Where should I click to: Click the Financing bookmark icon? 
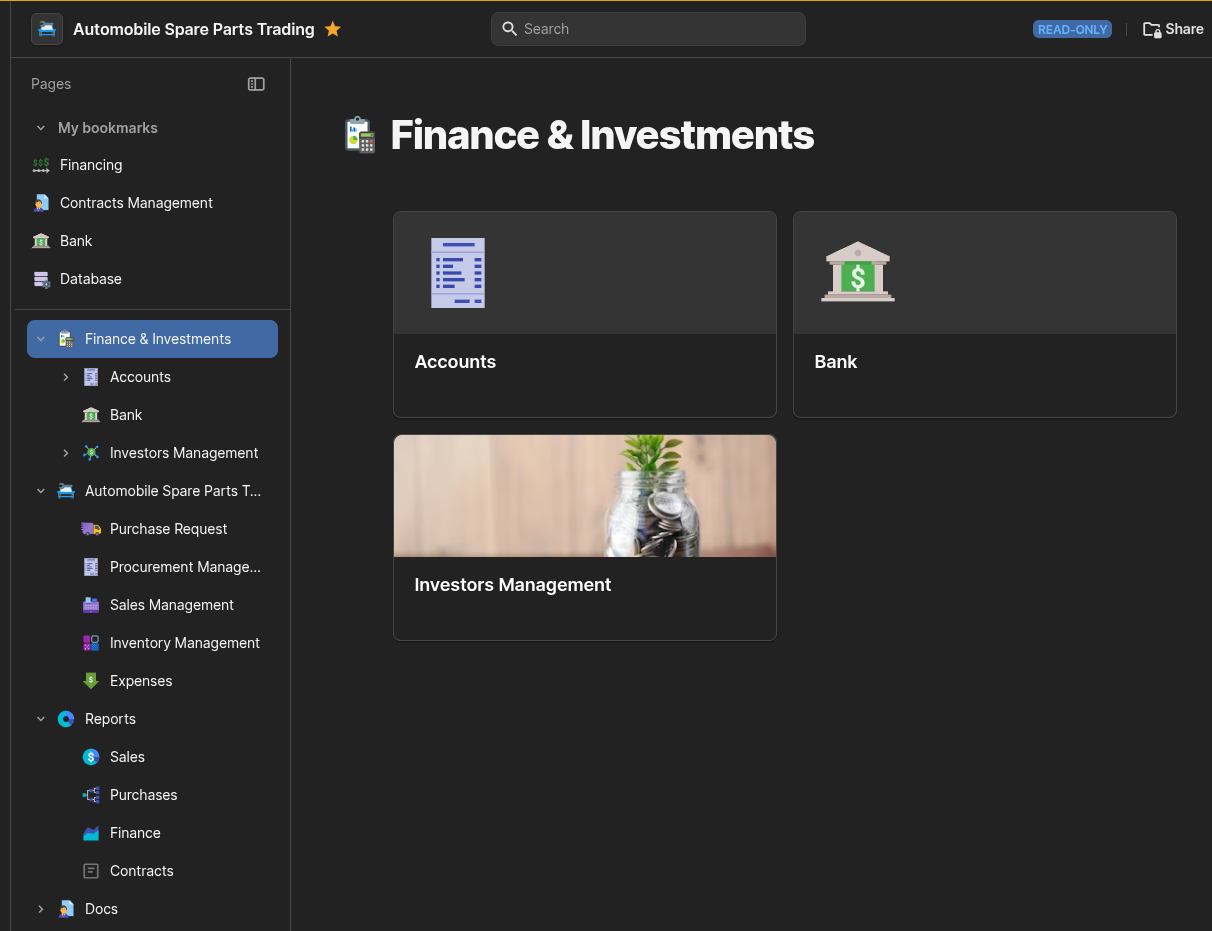[41, 165]
